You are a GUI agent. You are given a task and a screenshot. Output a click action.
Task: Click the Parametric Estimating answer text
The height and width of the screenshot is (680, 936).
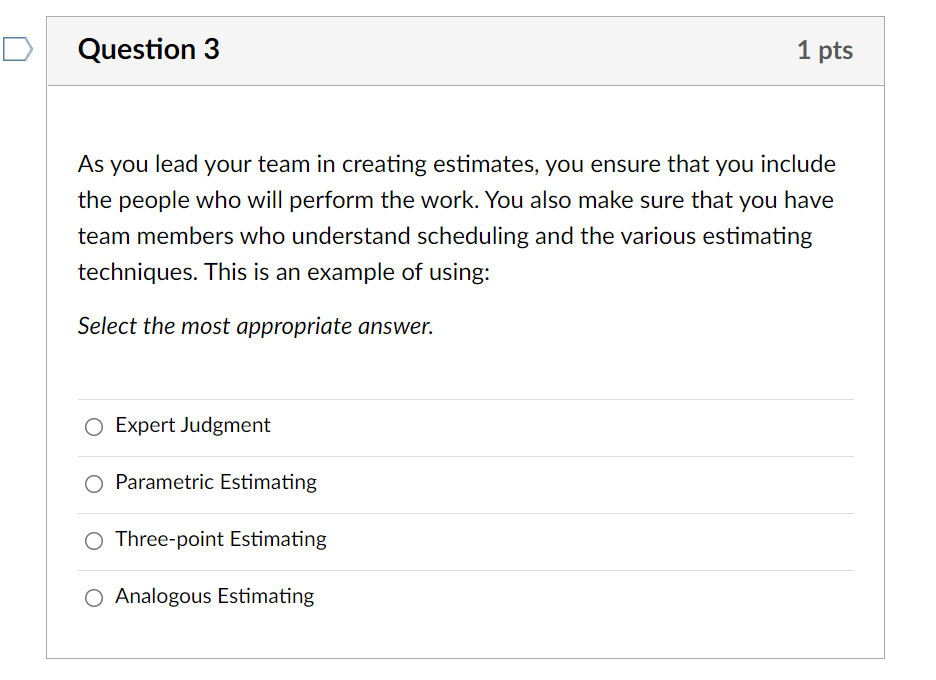tap(215, 482)
